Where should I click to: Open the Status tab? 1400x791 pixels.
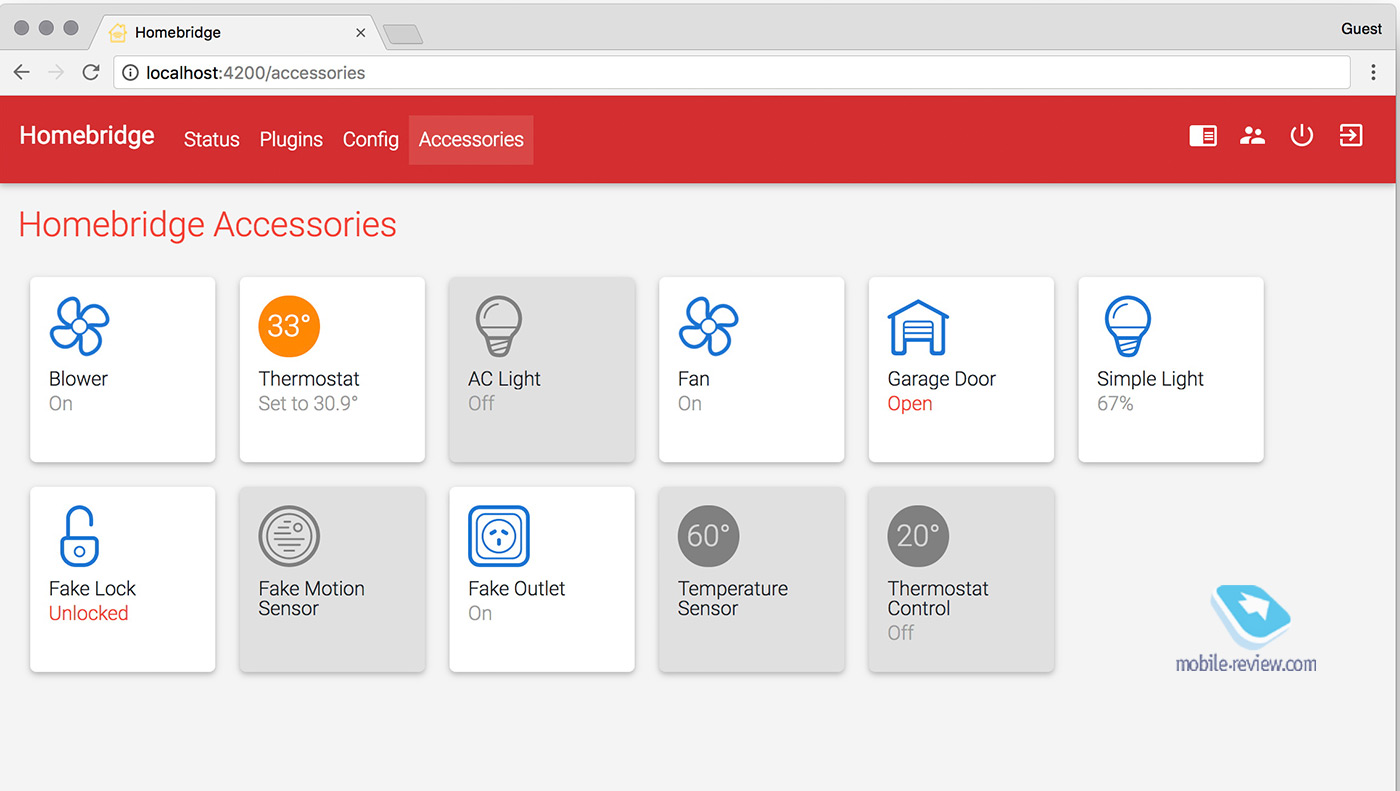point(212,139)
